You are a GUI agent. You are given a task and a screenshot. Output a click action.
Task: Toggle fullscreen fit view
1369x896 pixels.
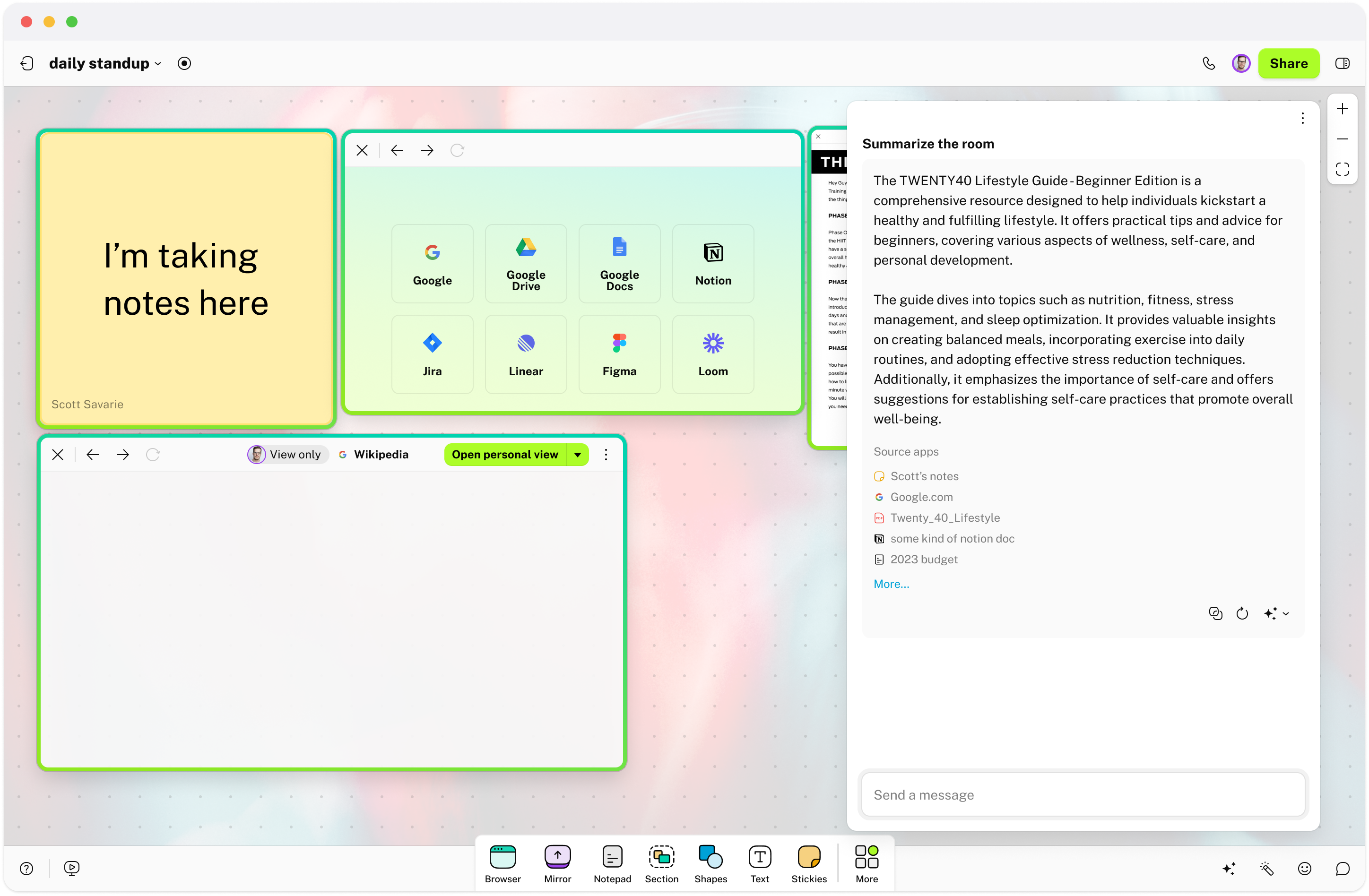(1342, 169)
